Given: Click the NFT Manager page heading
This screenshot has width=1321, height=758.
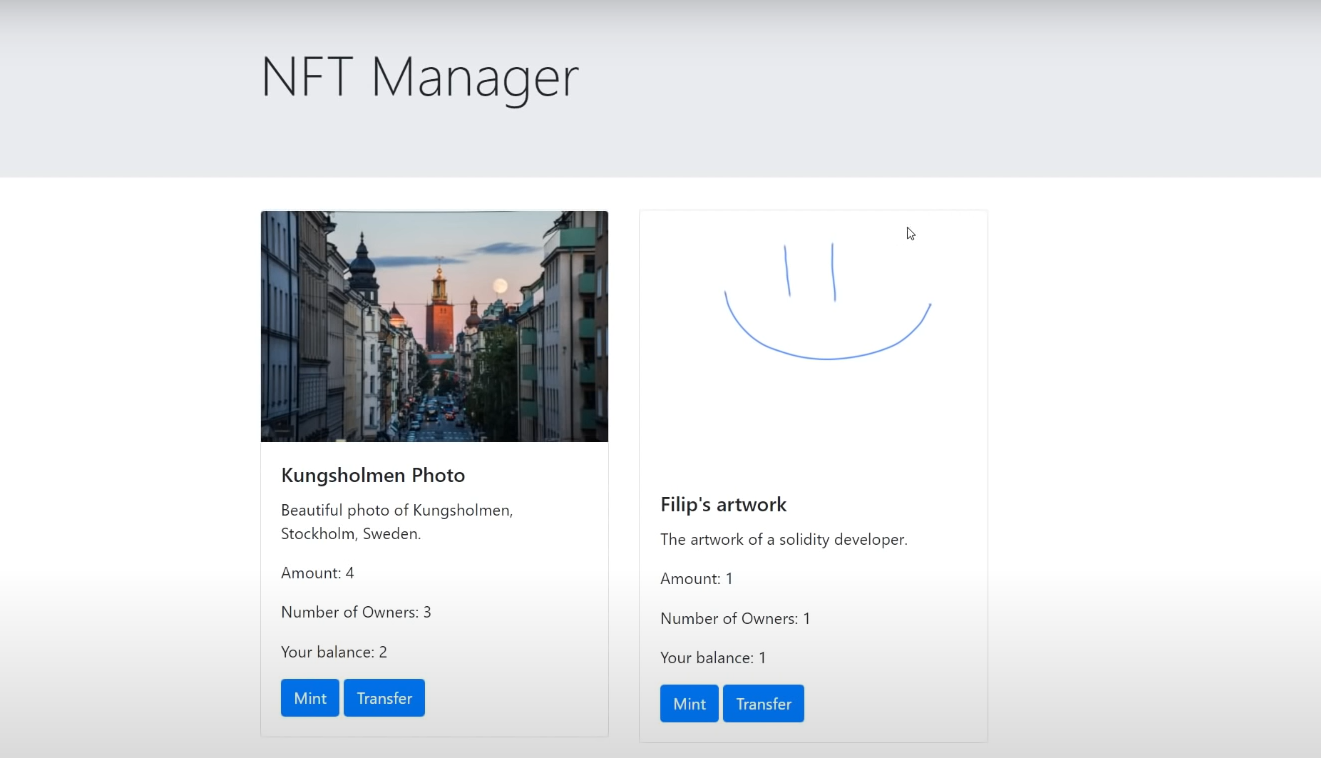Looking at the screenshot, I should 420,77.
